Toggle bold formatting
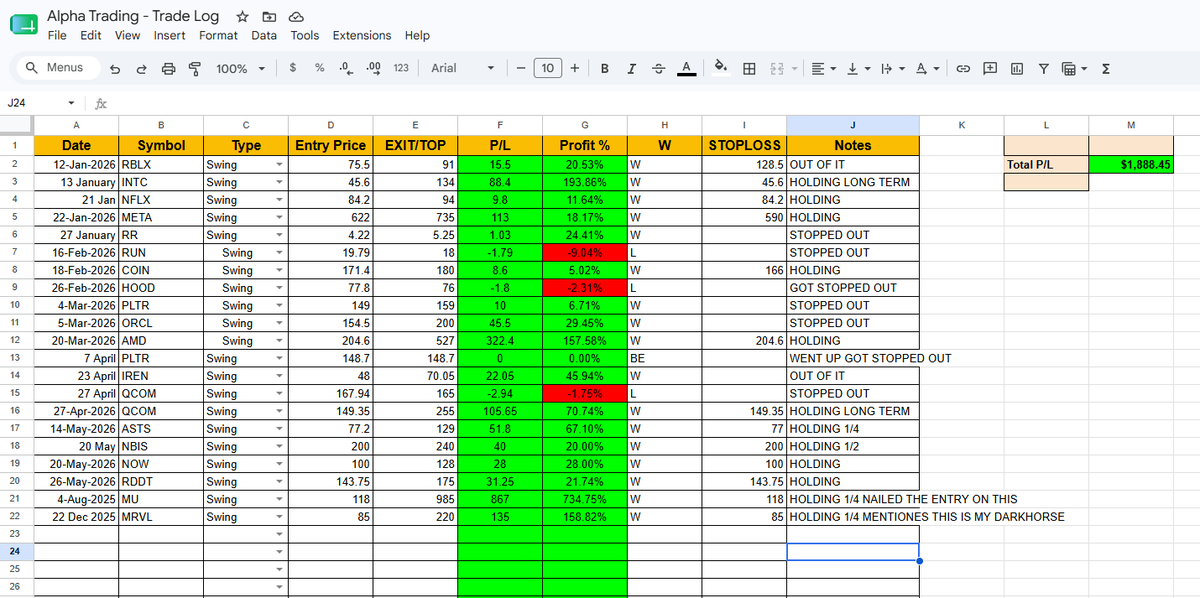 (x=605, y=68)
